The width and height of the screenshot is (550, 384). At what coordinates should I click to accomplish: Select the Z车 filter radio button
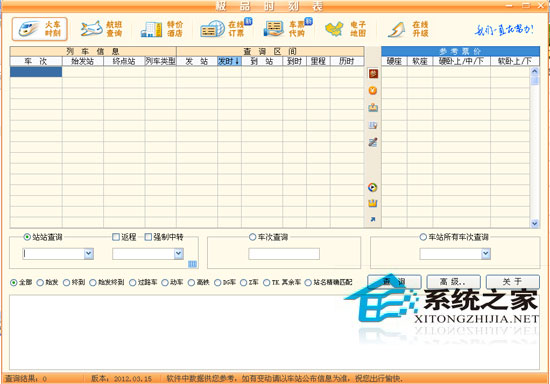click(x=243, y=282)
